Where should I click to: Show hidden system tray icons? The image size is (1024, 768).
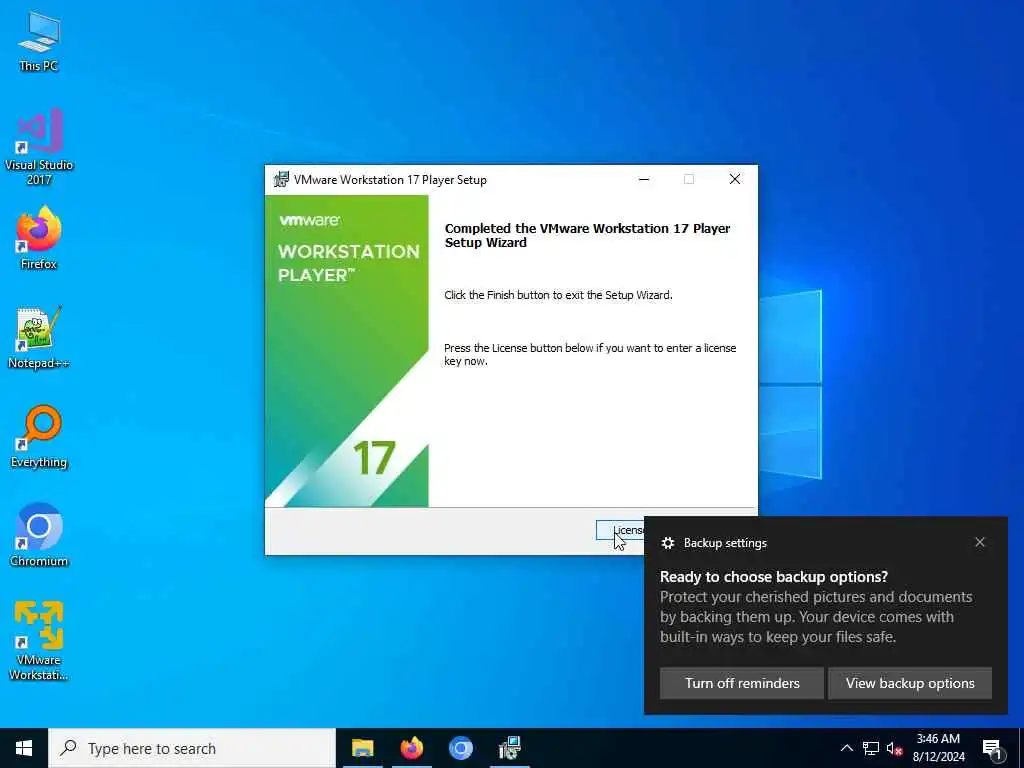click(846, 748)
